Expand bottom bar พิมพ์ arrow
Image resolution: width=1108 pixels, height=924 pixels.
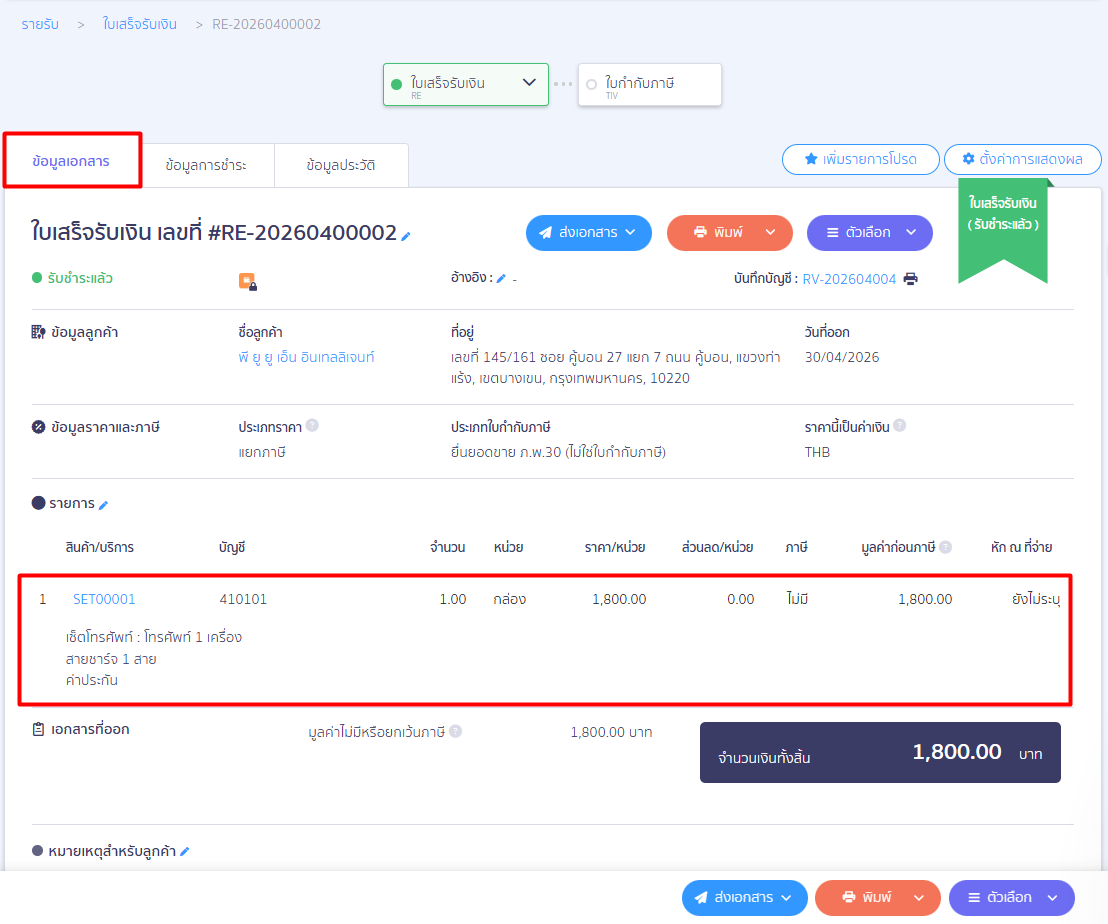919,898
